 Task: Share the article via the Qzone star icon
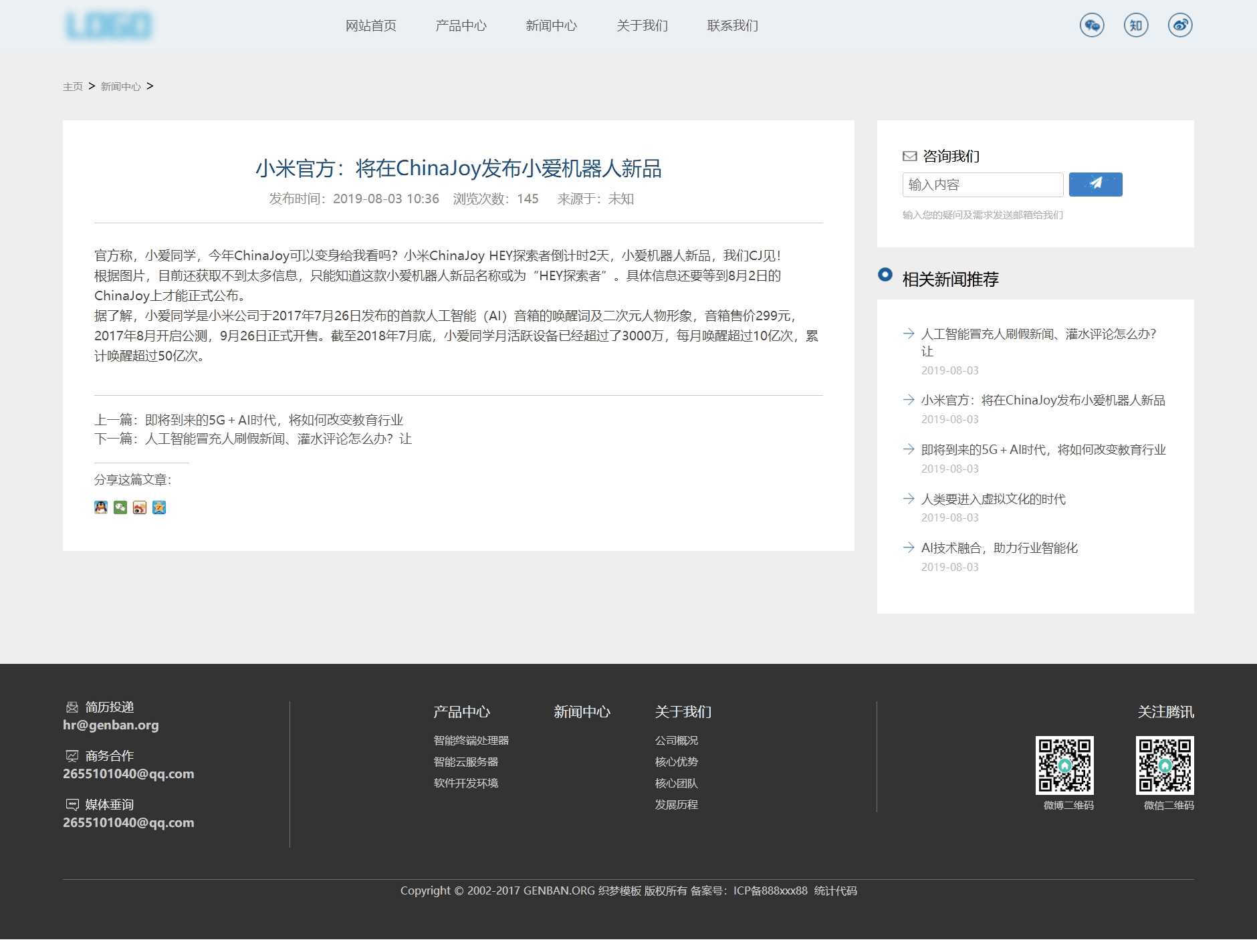pos(159,507)
